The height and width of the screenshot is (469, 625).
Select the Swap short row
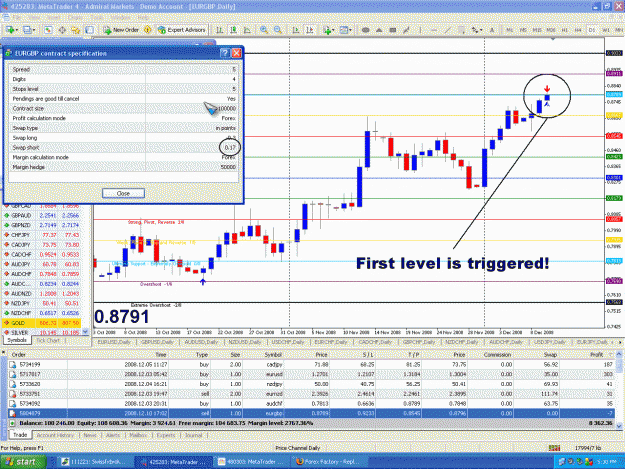[x=124, y=148]
